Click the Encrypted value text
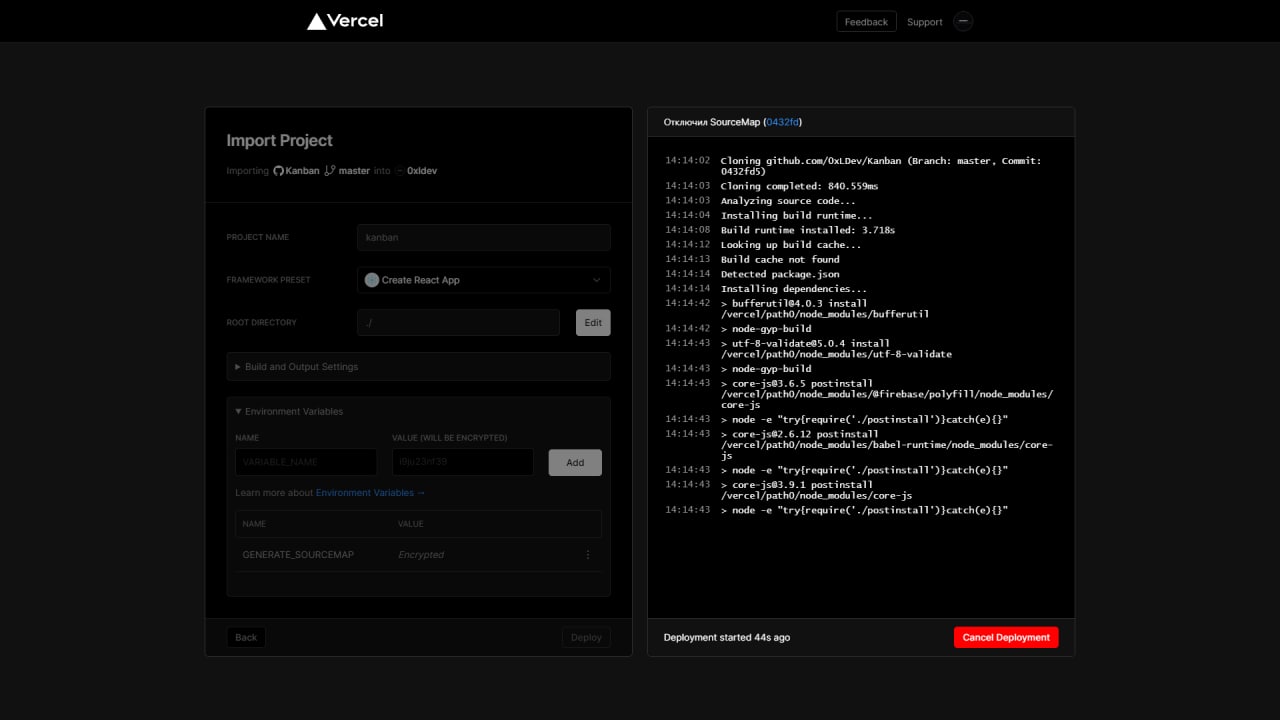Viewport: 1280px width, 720px height. 421,555
